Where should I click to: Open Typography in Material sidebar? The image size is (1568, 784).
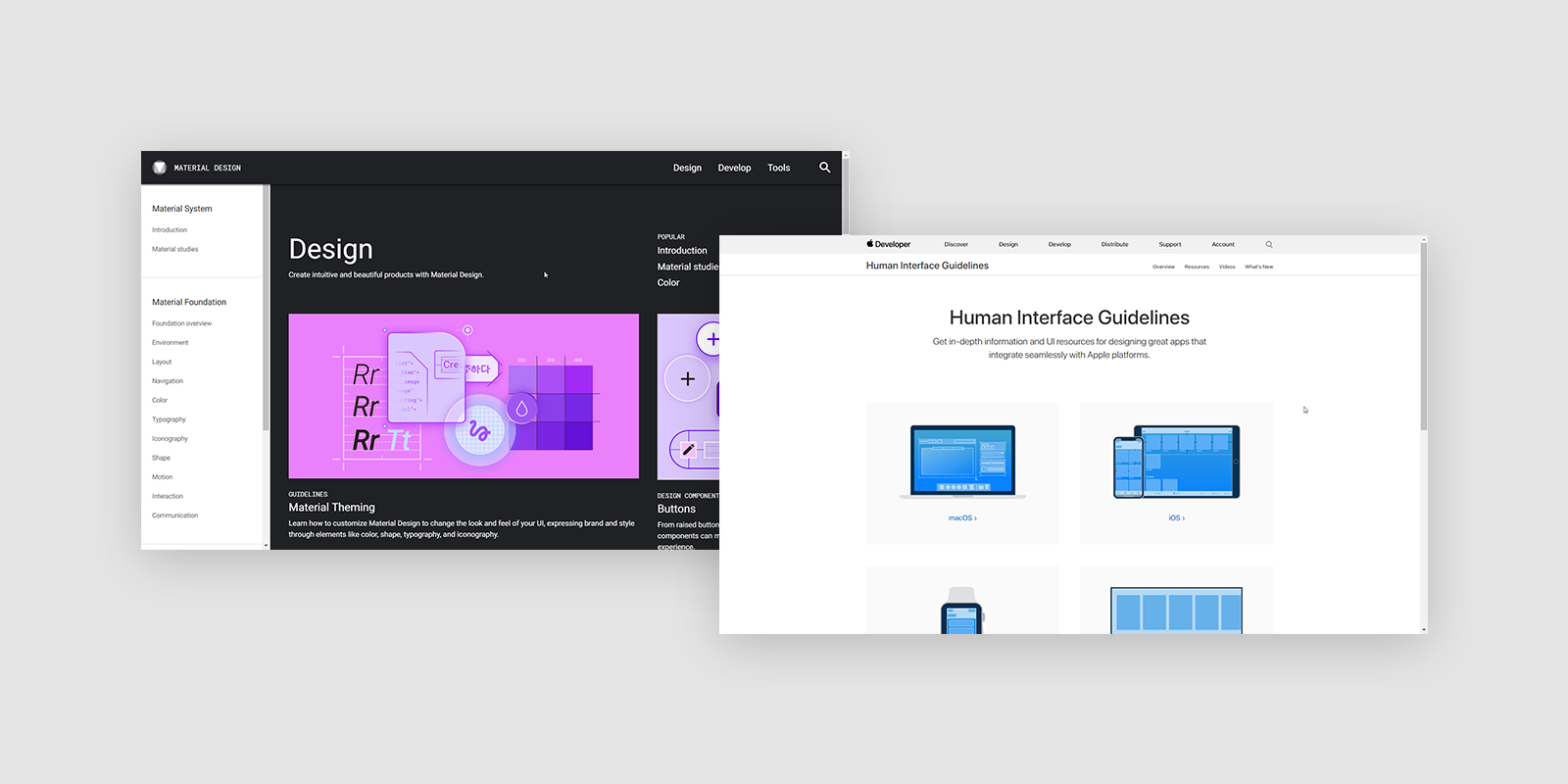[x=169, y=419]
